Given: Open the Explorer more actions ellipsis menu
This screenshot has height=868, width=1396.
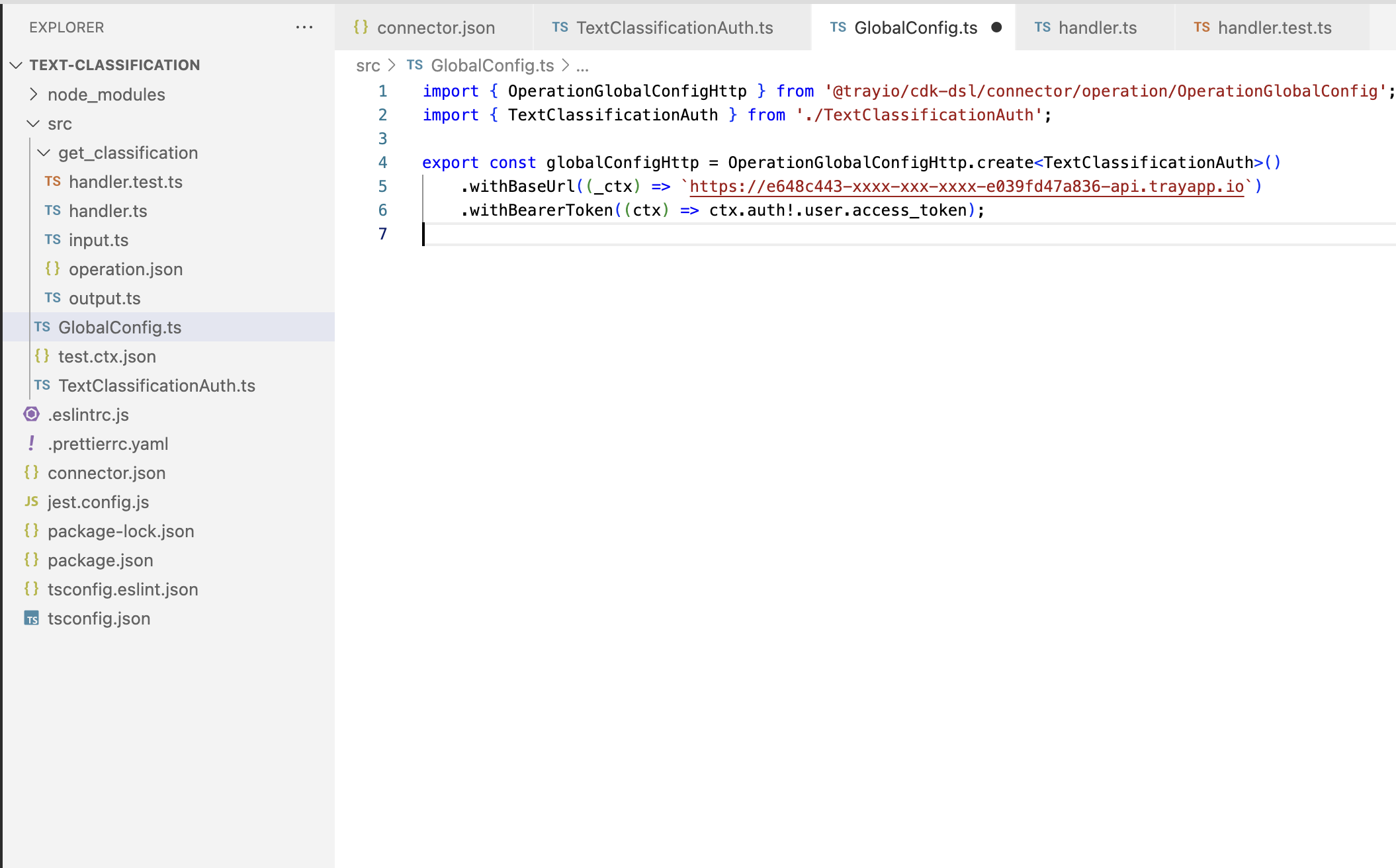Looking at the screenshot, I should point(304,27).
